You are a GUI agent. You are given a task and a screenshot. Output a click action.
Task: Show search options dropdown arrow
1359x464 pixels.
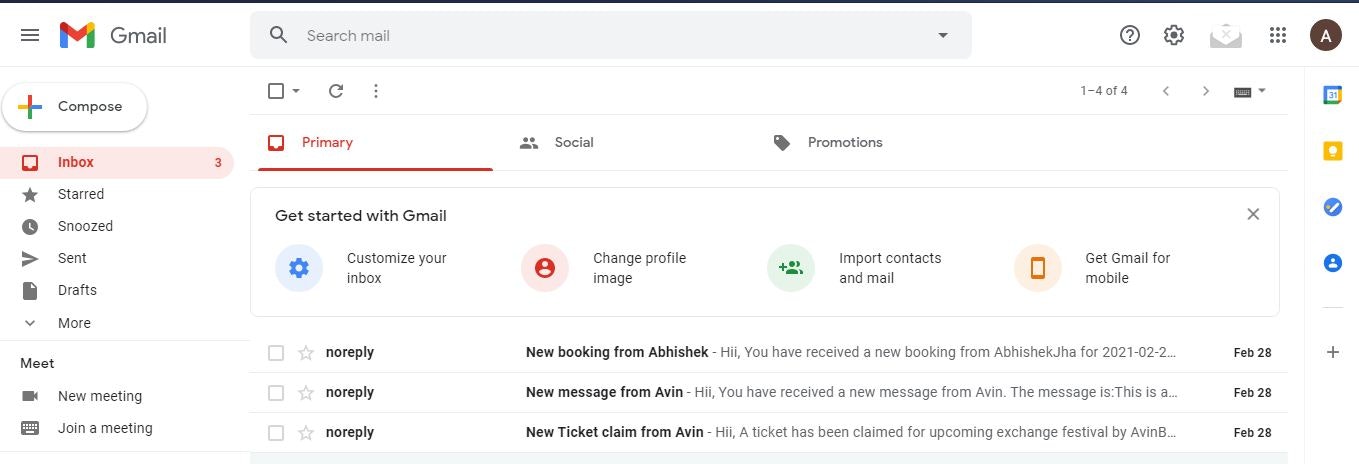tap(942, 35)
